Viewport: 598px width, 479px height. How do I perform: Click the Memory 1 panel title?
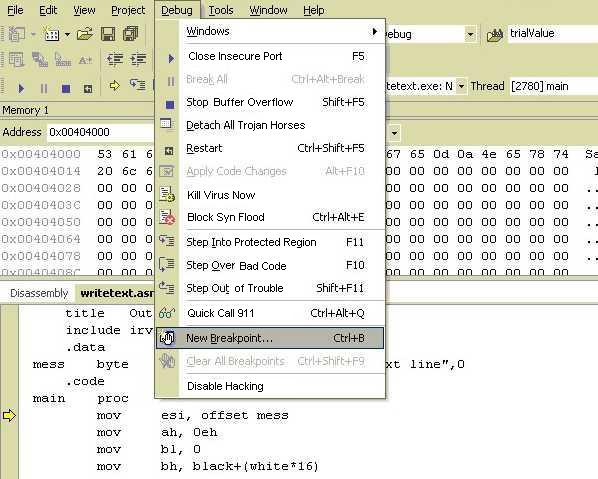pyautogui.click(x=25, y=111)
